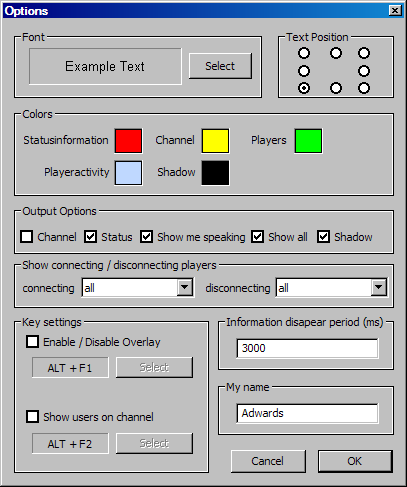Choose bottom-right text position radio button
The height and width of the screenshot is (487, 407).
(364, 88)
